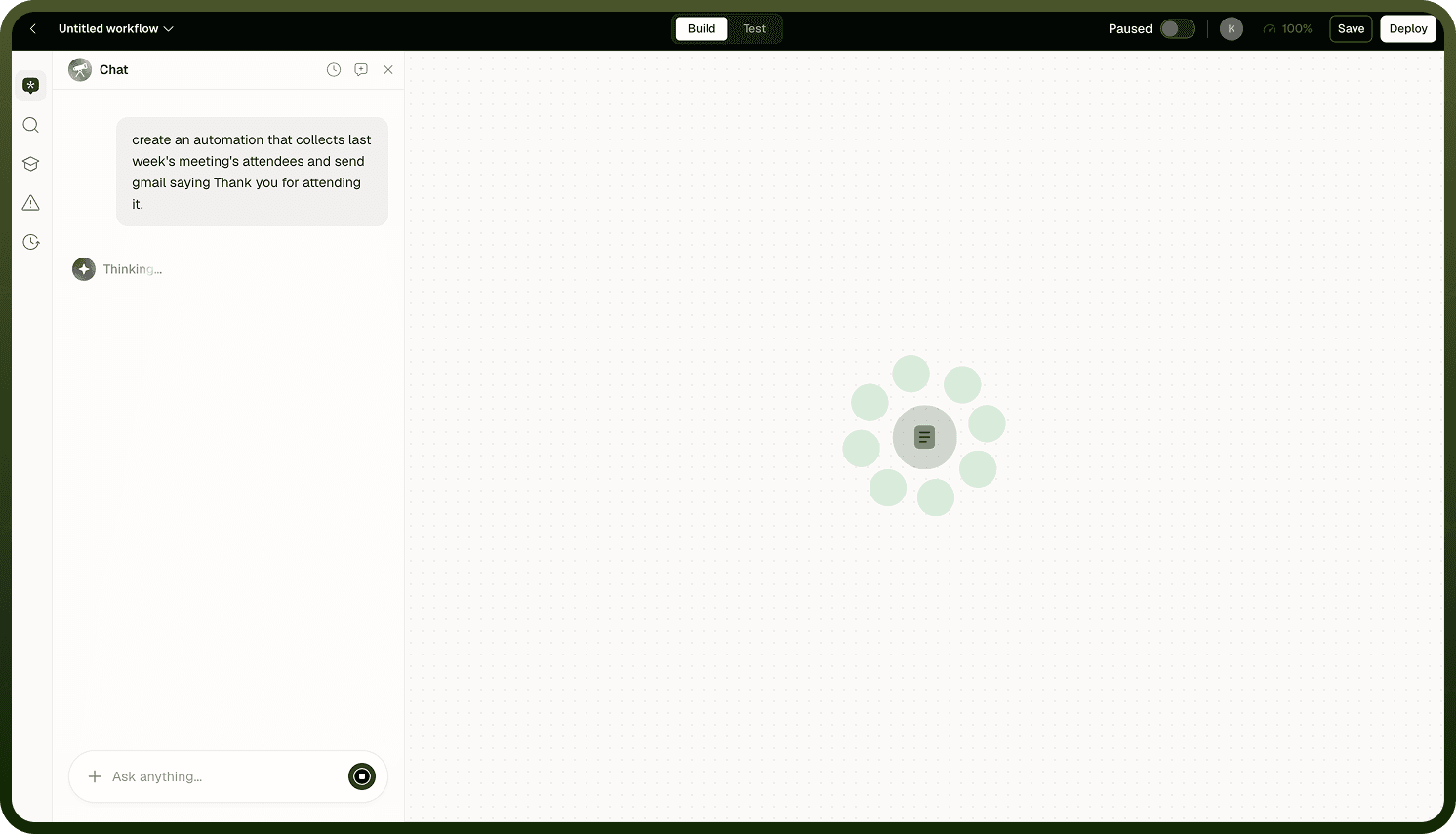Open the AI chat sidebar icon
The height and width of the screenshot is (834, 1456).
click(x=31, y=86)
